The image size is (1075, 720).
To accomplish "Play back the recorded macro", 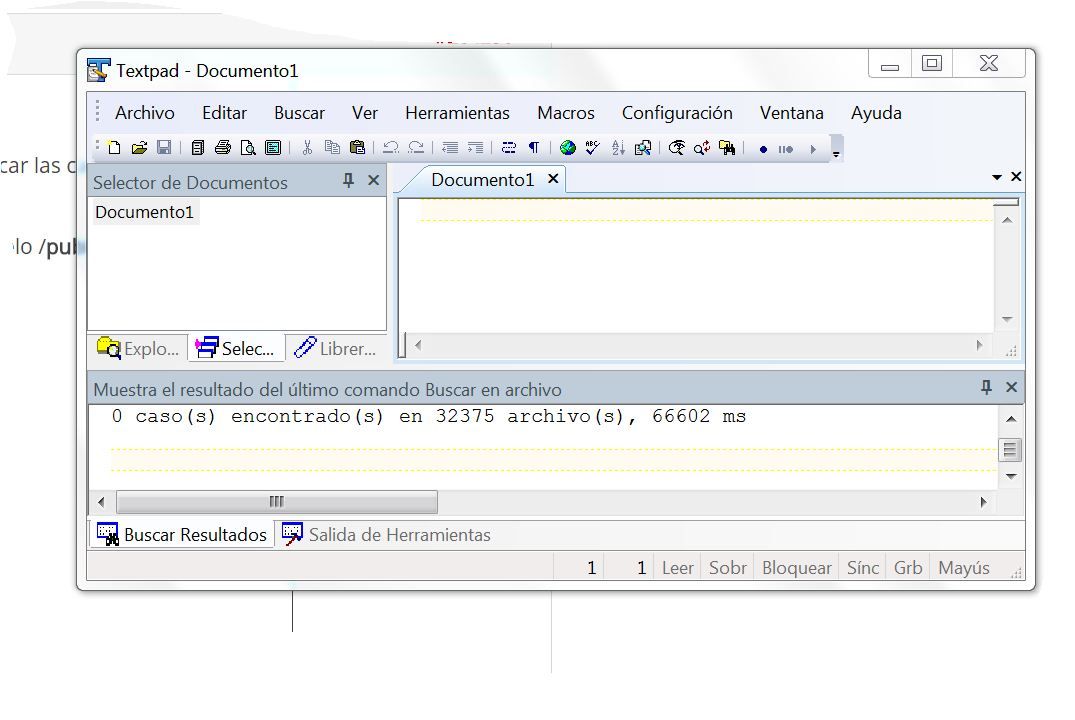I will tap(813, 149).
